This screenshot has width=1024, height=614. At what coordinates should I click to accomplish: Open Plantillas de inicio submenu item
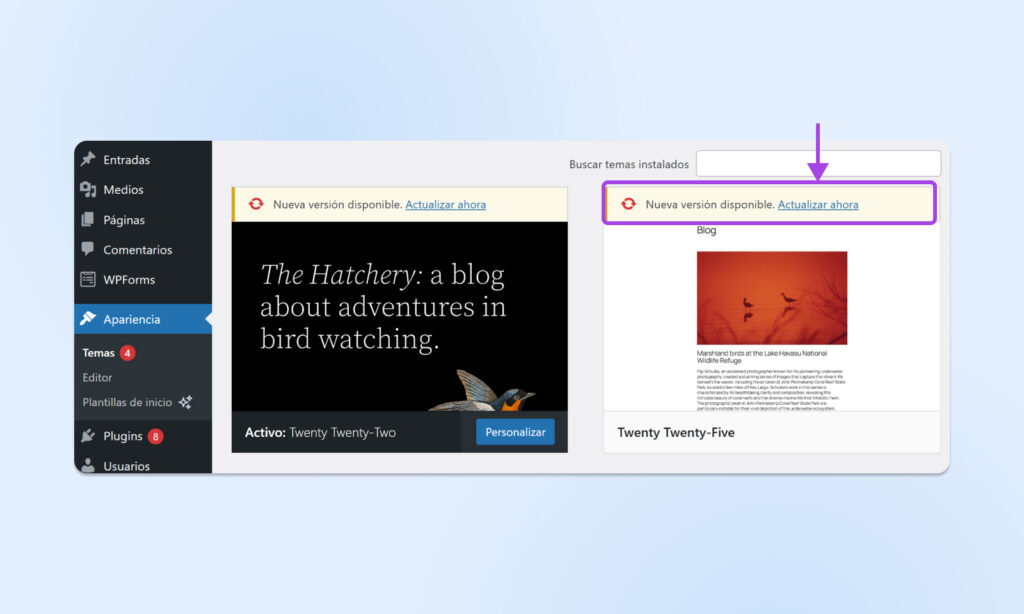[x=127, y=402]
